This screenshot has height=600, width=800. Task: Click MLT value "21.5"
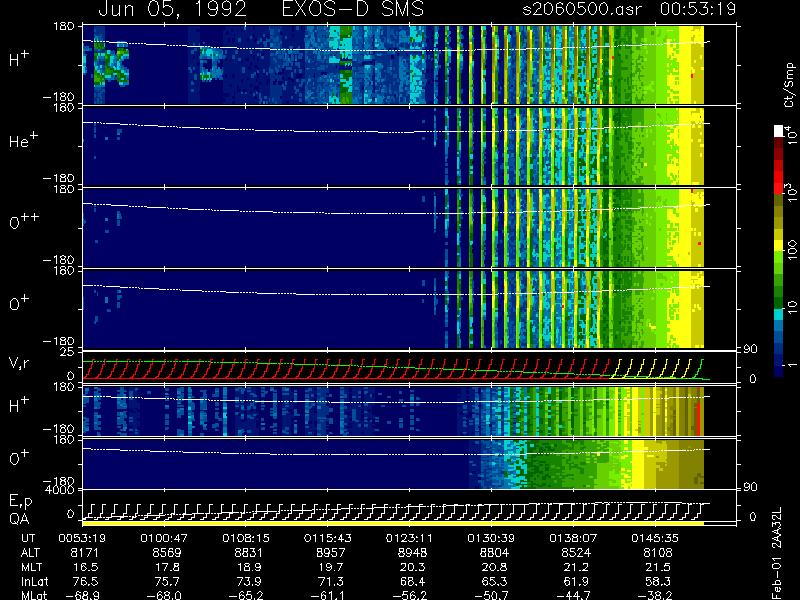658,567
